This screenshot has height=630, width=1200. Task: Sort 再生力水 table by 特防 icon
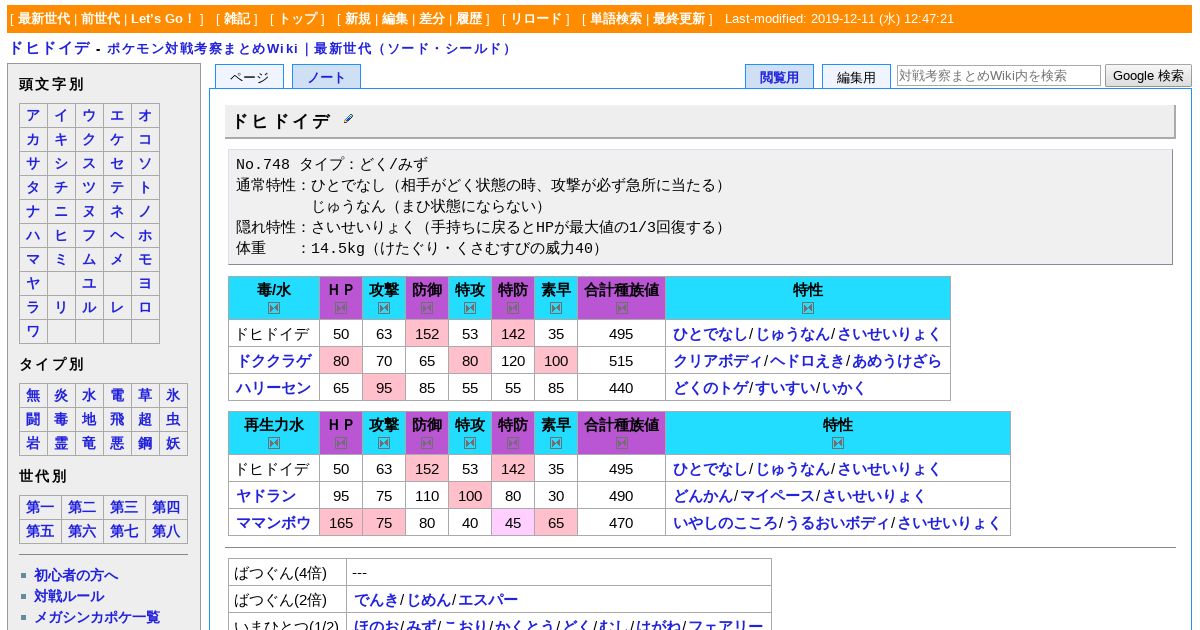(513, 443)
